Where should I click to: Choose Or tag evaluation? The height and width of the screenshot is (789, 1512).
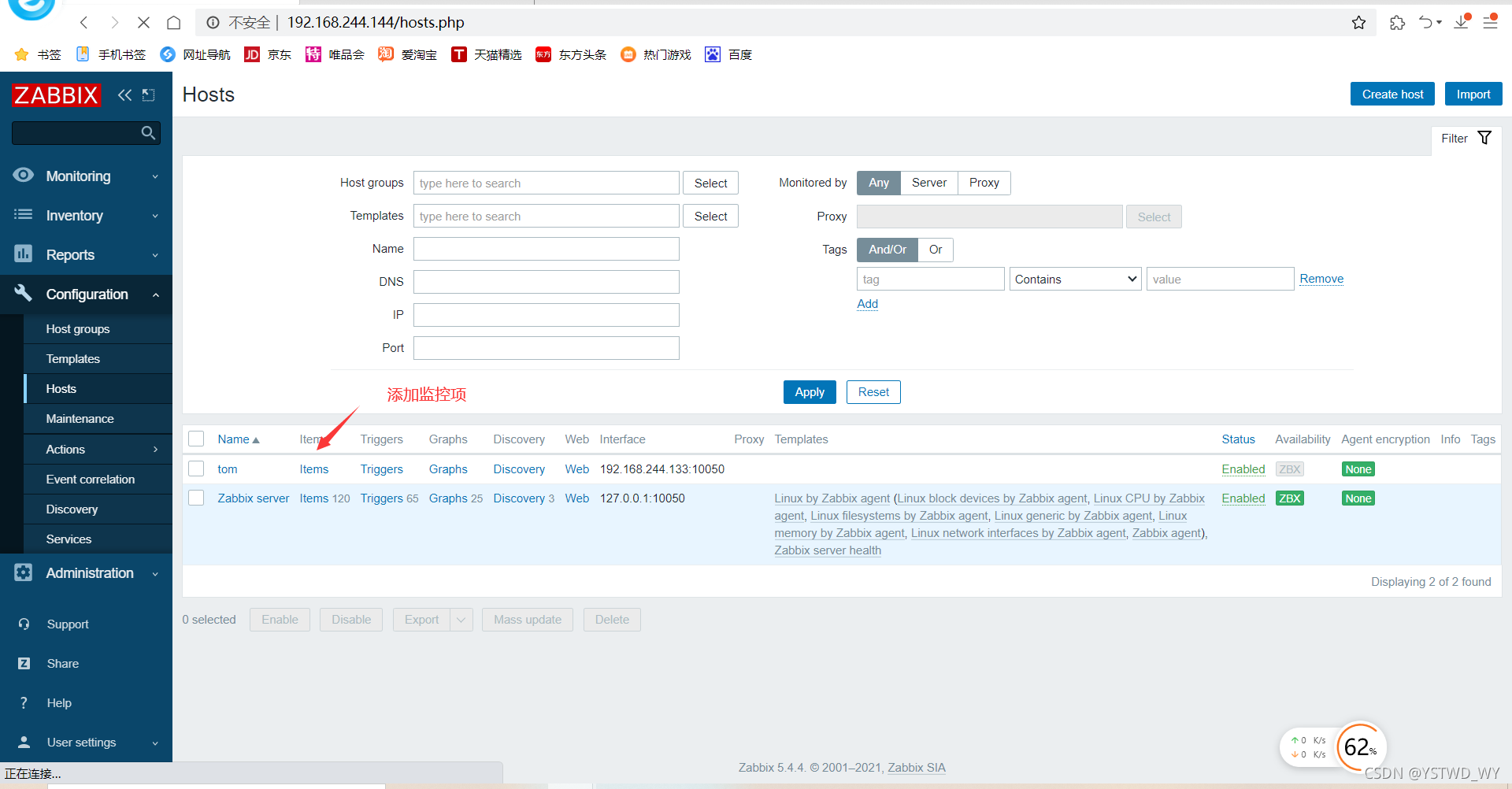point(936,250)
